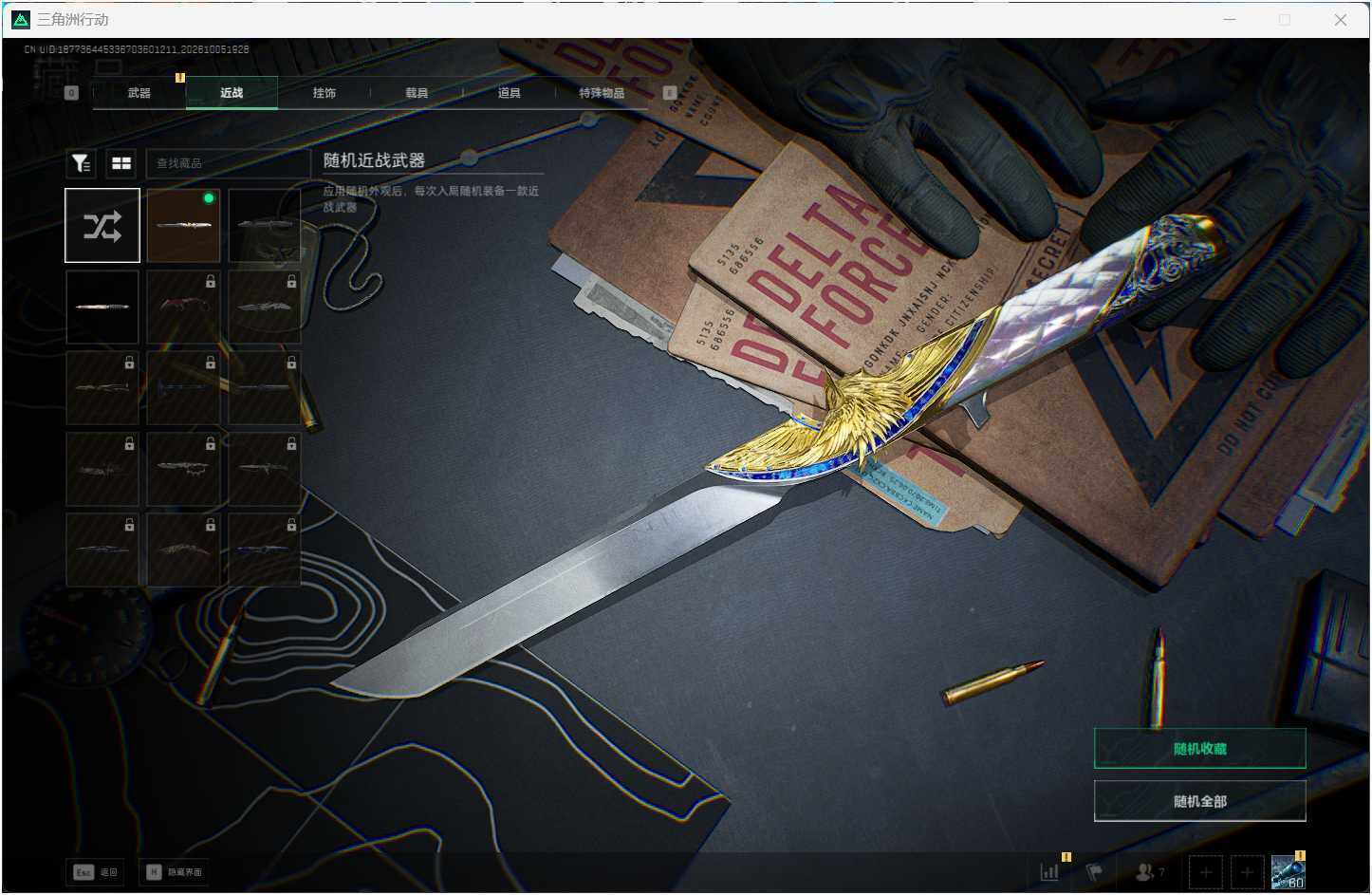
Task: Open the filter options icon
Action: [x=82, y=163]
